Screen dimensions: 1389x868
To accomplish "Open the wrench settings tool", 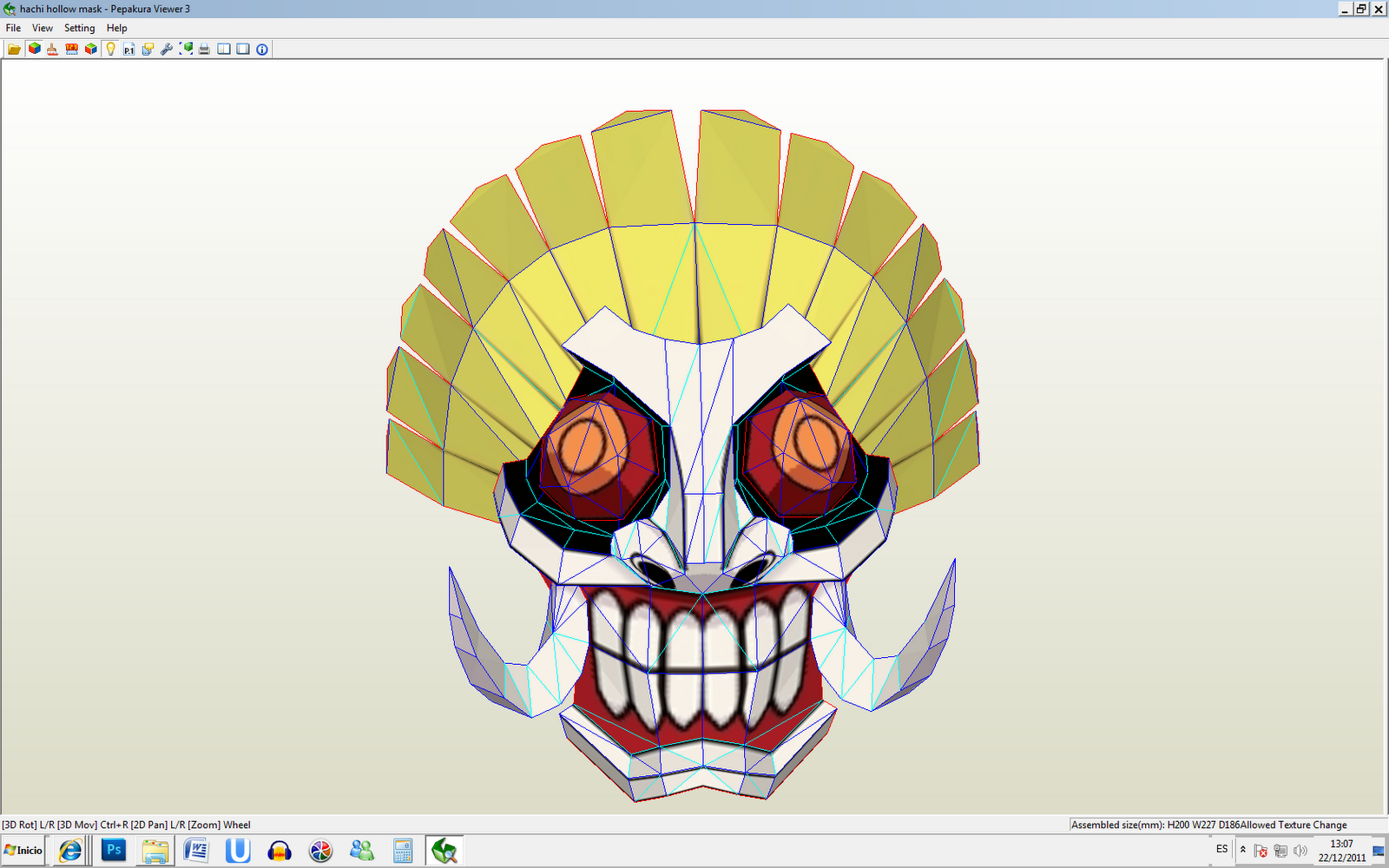I will point(165,49).
